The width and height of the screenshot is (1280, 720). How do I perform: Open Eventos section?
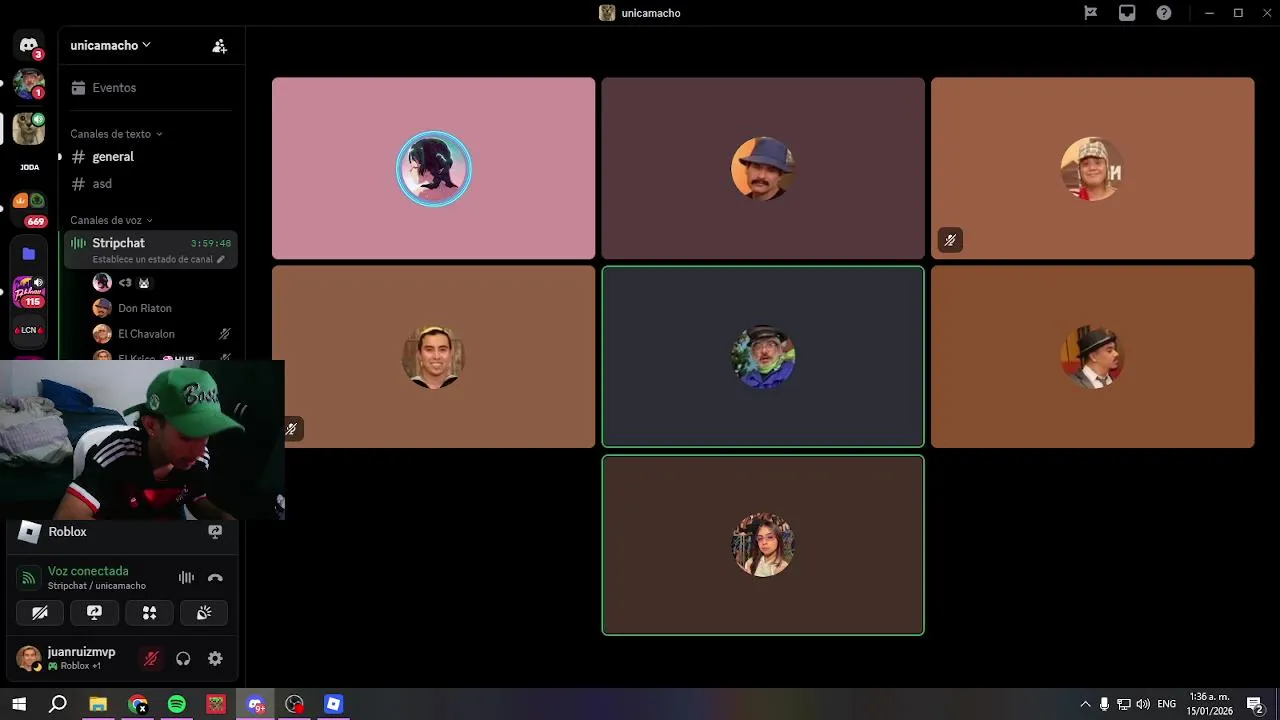pyautogui.click(x=150, y=88)
